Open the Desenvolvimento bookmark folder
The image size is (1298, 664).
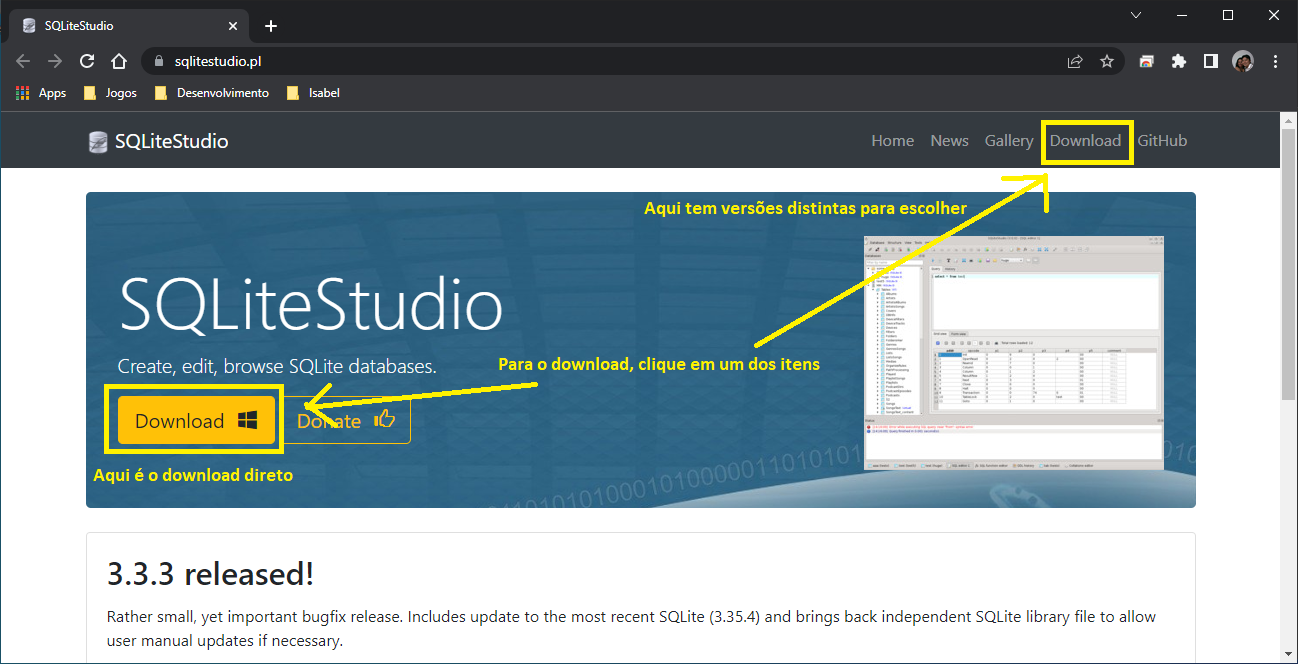pos(212,93)
